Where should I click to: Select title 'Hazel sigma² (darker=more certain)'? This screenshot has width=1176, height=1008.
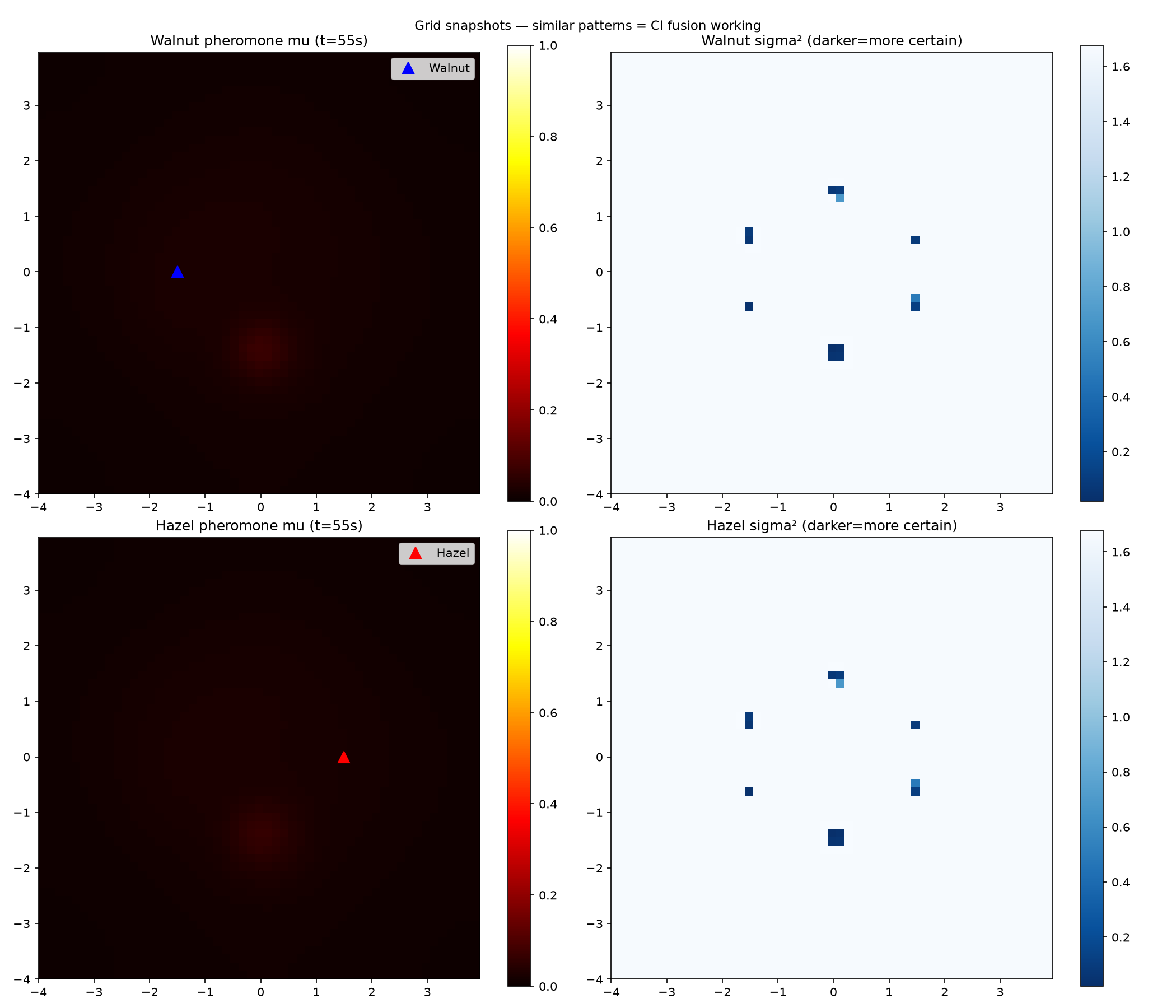click(832, 526)
